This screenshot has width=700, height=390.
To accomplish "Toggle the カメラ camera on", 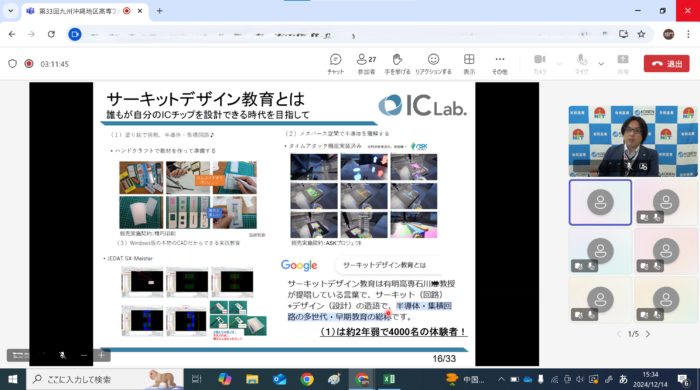I will click(x=540, y=64).
